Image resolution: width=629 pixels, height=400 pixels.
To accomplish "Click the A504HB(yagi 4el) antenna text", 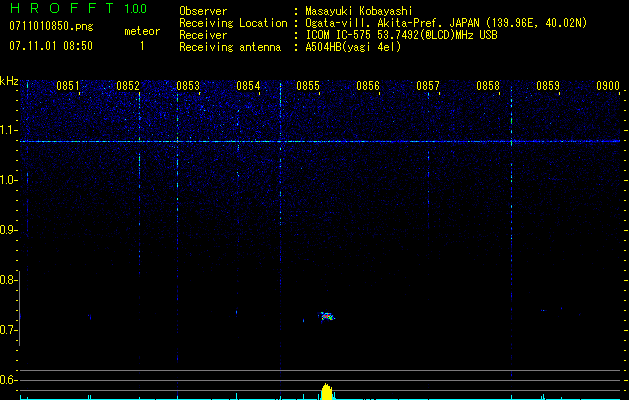I will tap(353, 47).
